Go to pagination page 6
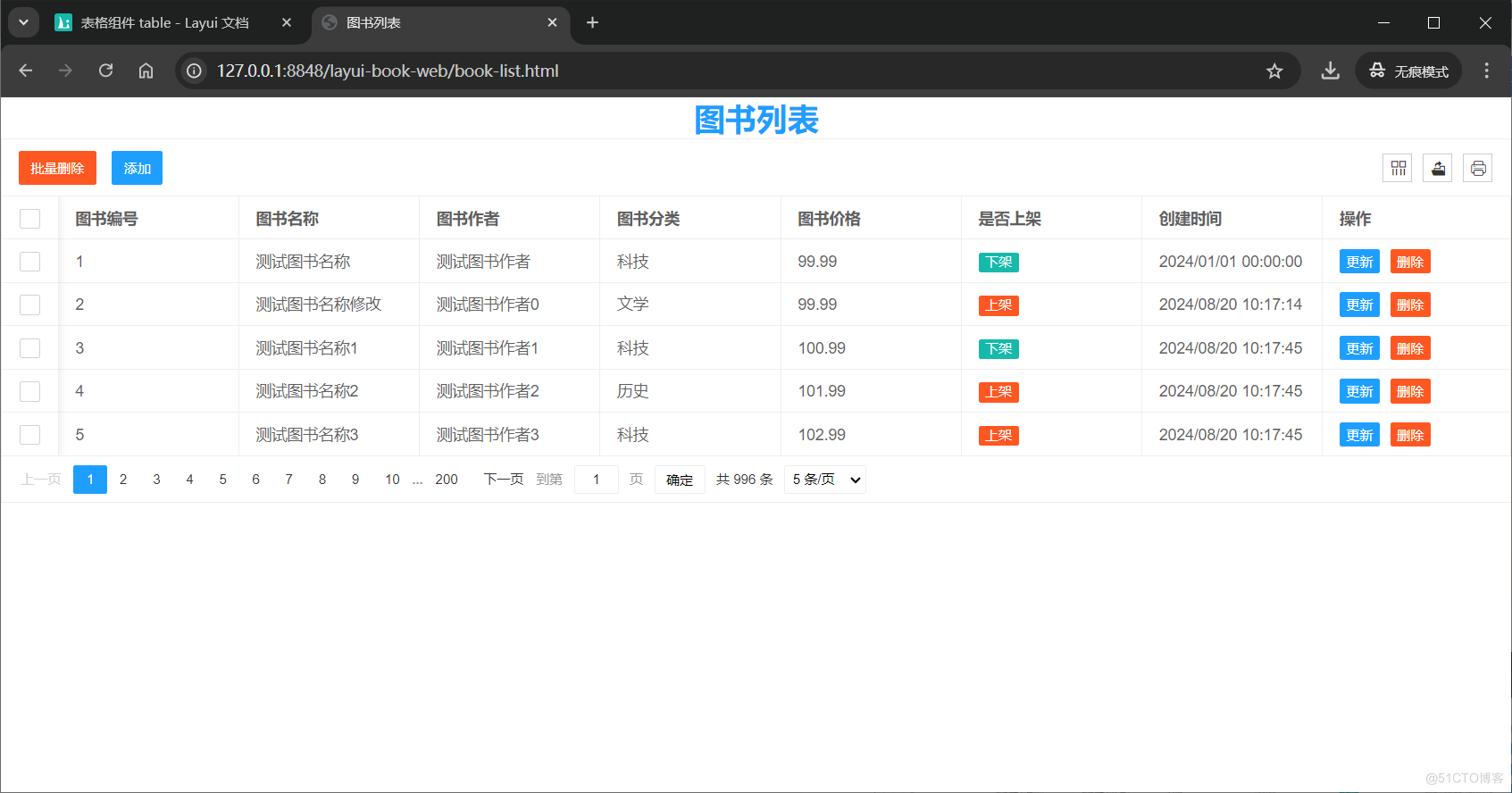 click(x=255, y=480)
